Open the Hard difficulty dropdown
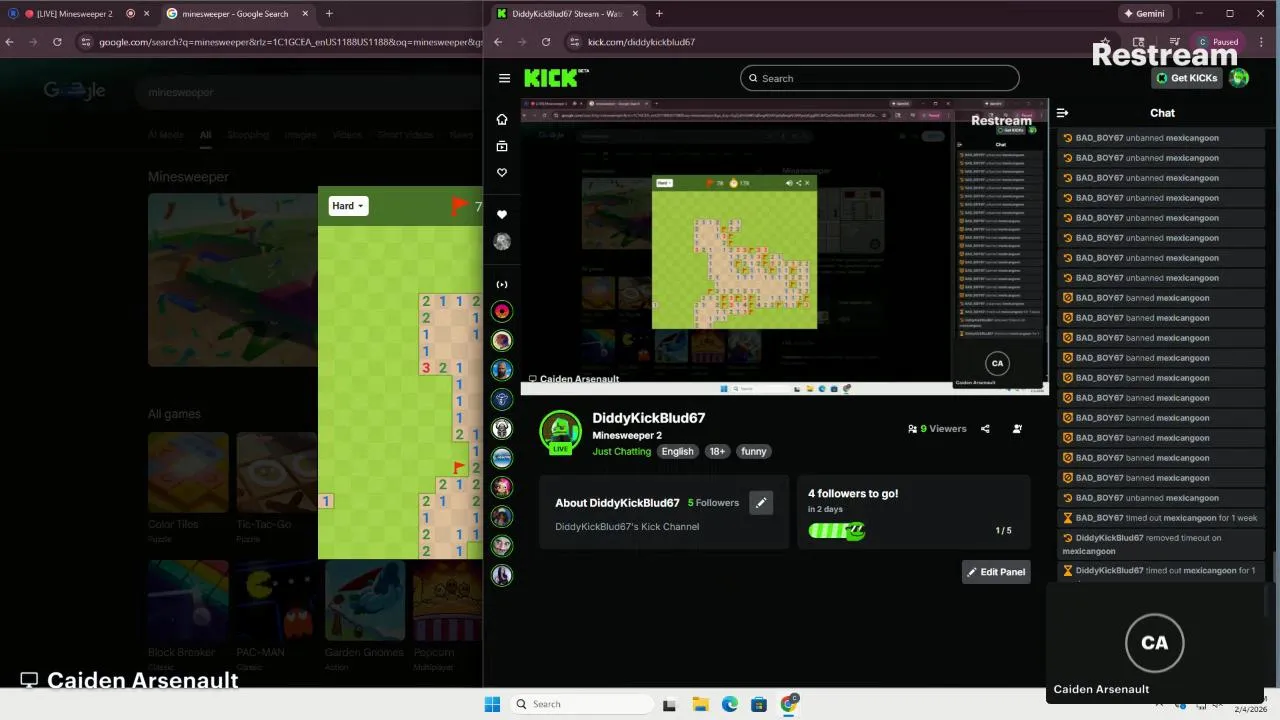 coord(349,206)
